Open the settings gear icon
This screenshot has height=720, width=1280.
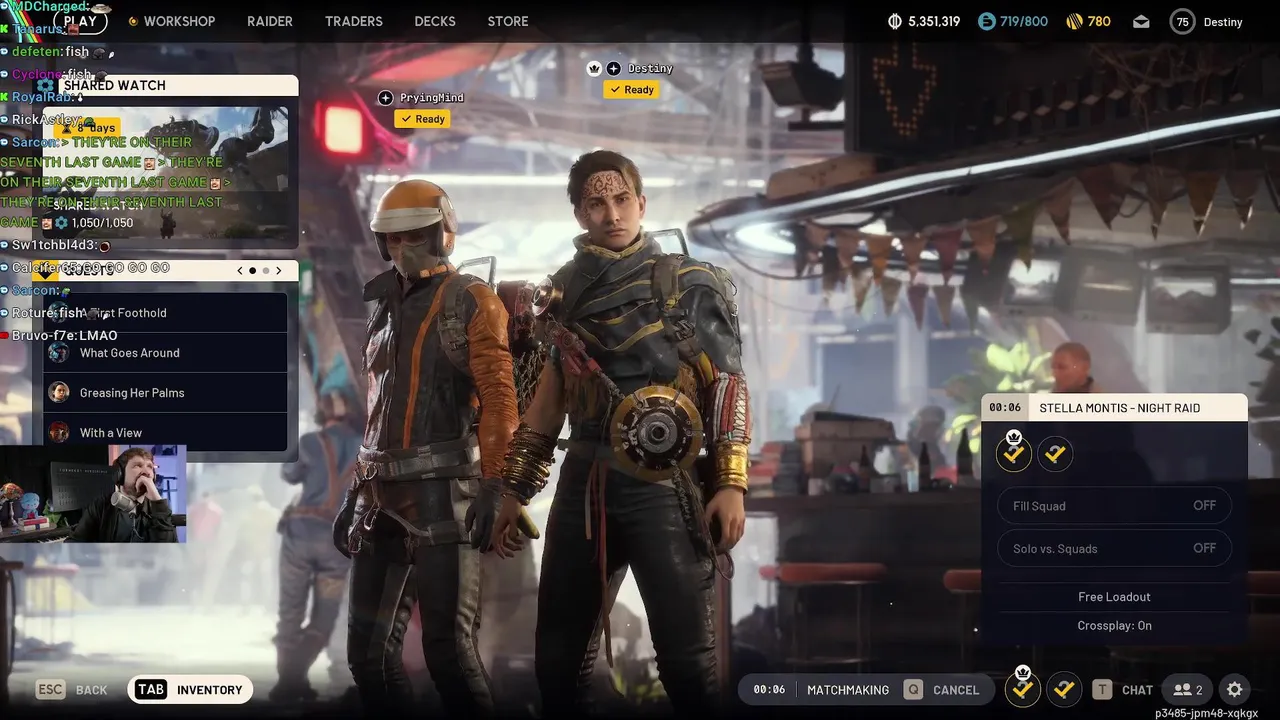click(x=1234, y=689)
